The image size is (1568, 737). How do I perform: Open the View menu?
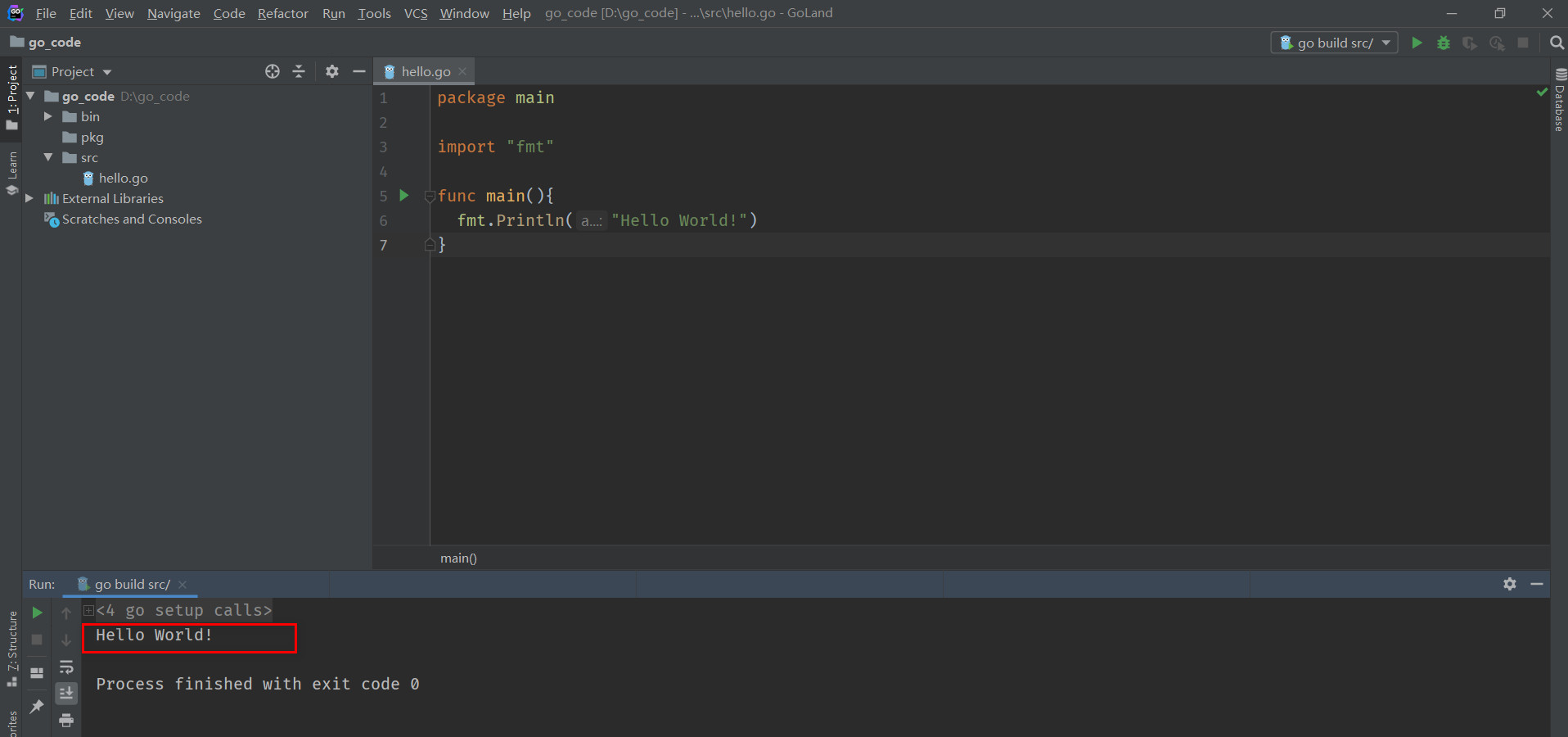pos(119,13)
